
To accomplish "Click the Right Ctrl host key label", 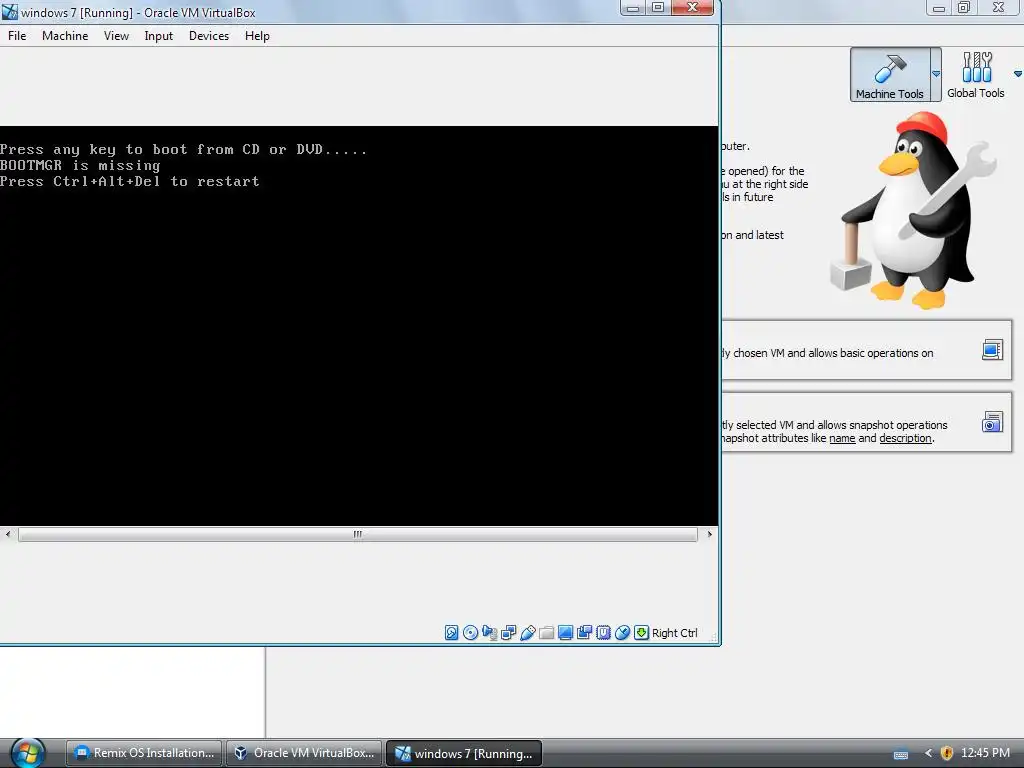I will 675,633.
